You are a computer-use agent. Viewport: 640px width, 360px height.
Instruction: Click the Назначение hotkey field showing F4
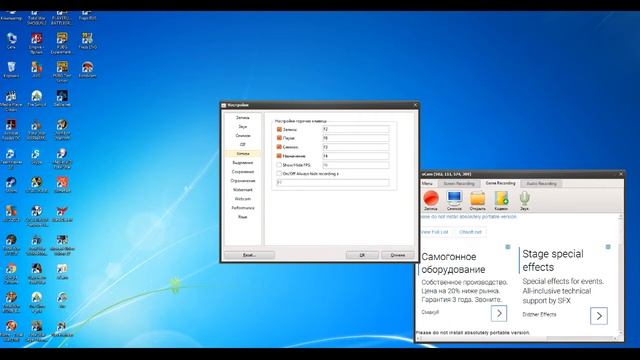[356, 156]
